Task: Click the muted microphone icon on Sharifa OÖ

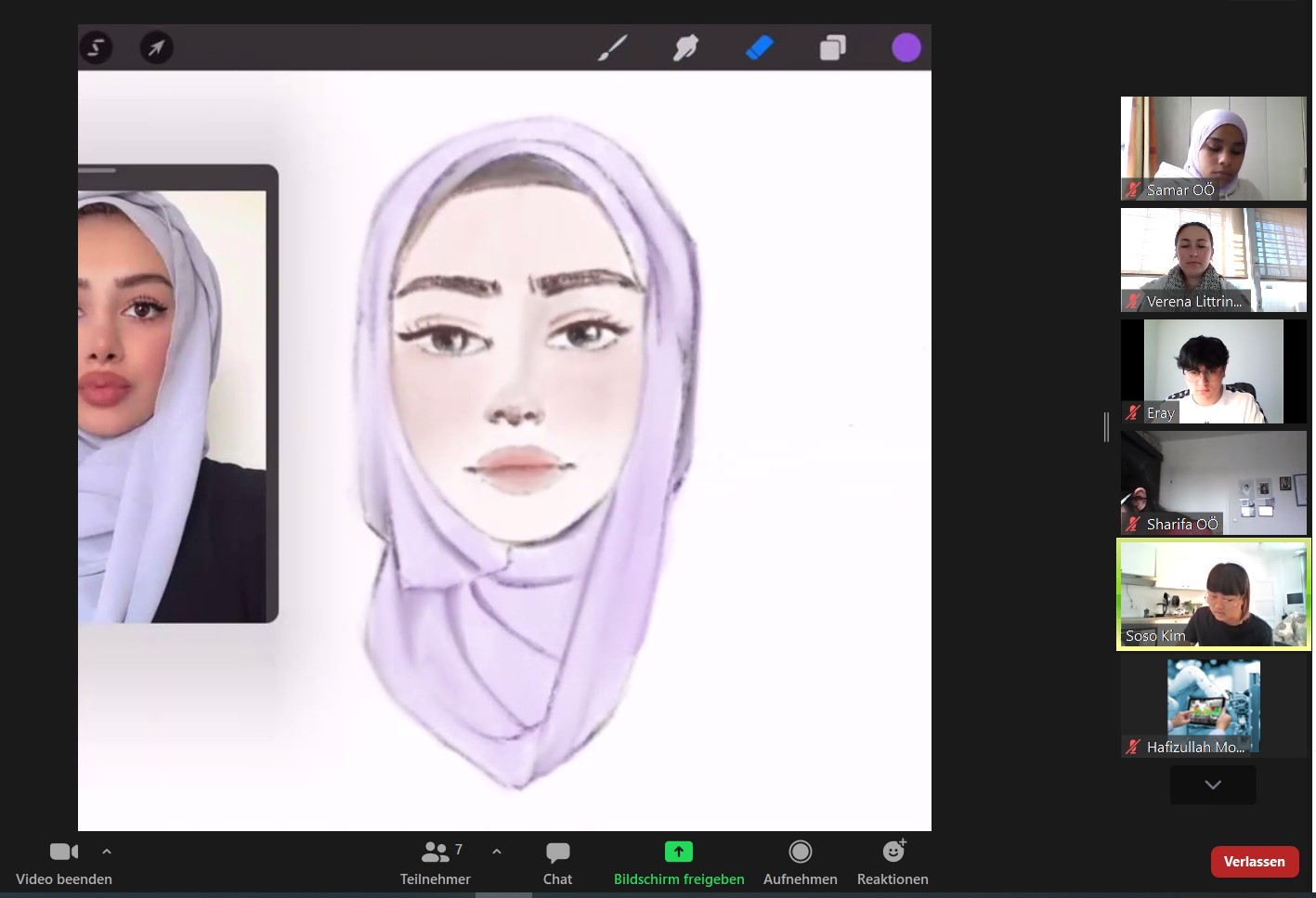Action: click(1133, 524)
